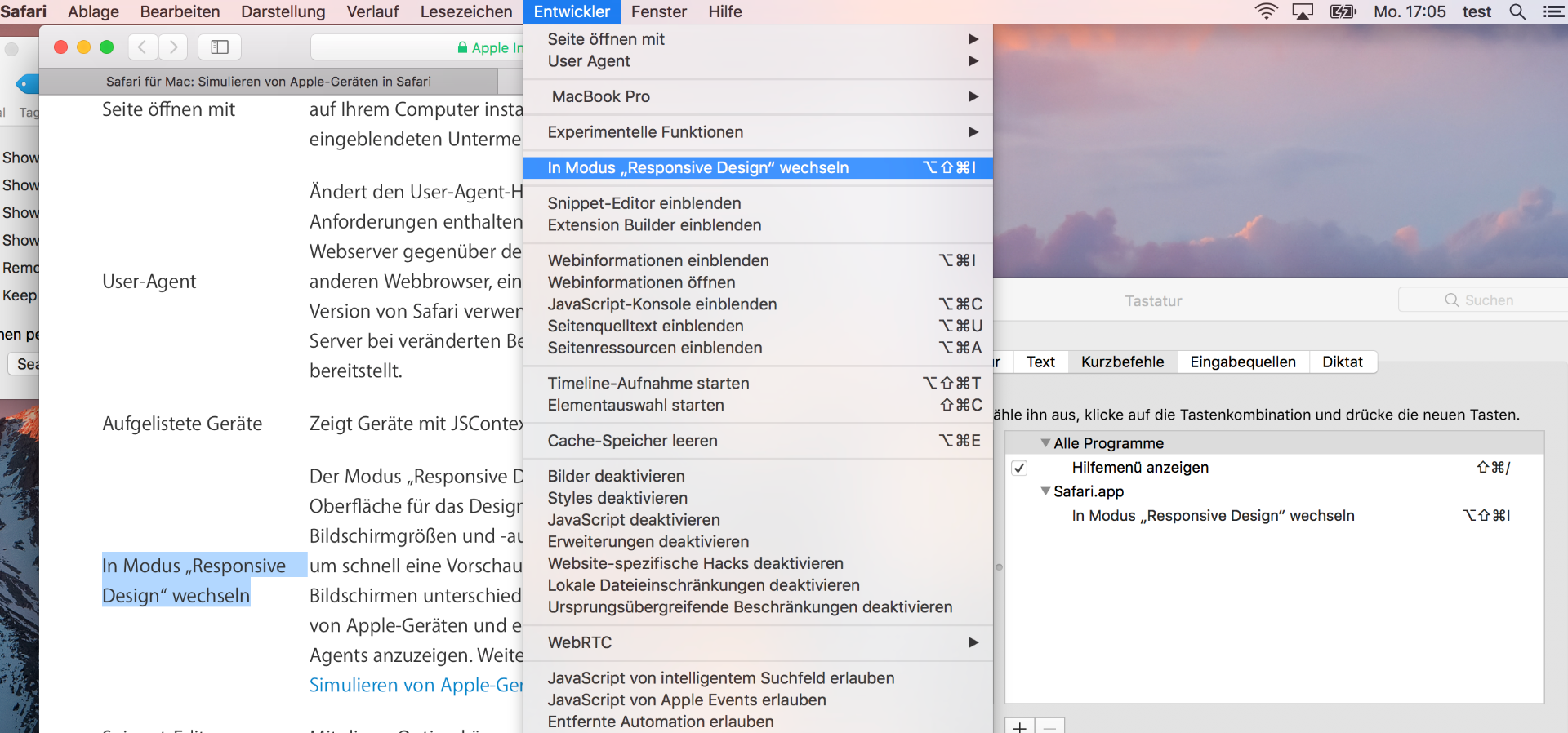Screen dimensions: 1568x733
Task: Toggle Safari's sidebar button
Action: coord(220,47)
